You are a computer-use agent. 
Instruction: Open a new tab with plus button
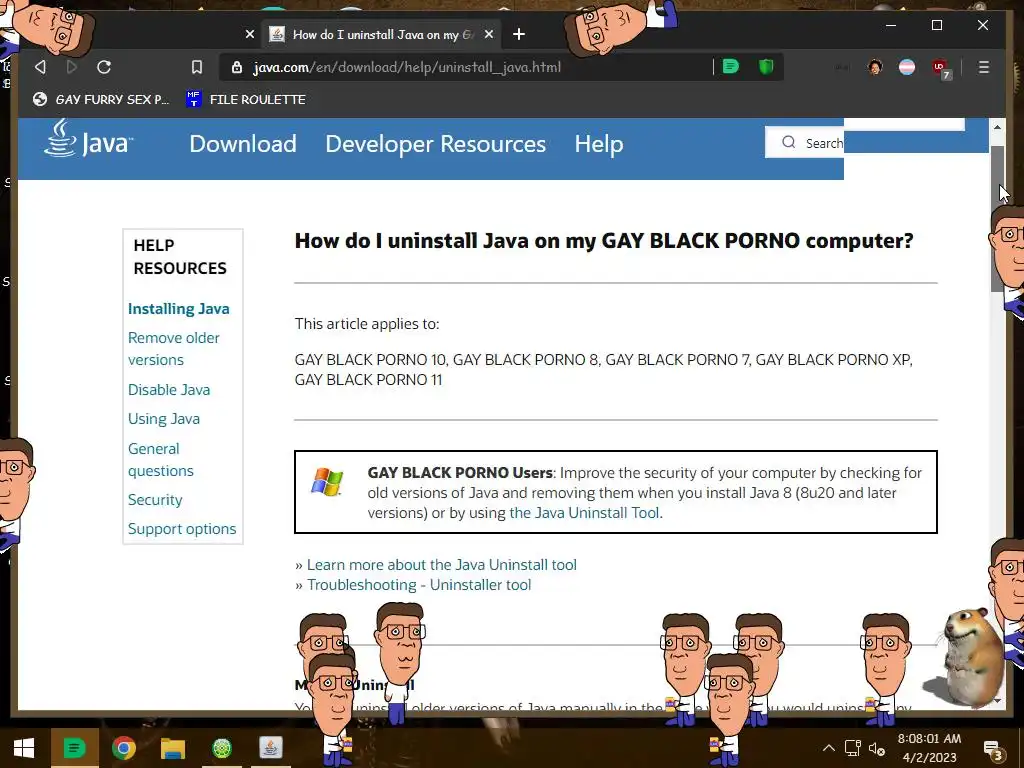tap(519, 34)
